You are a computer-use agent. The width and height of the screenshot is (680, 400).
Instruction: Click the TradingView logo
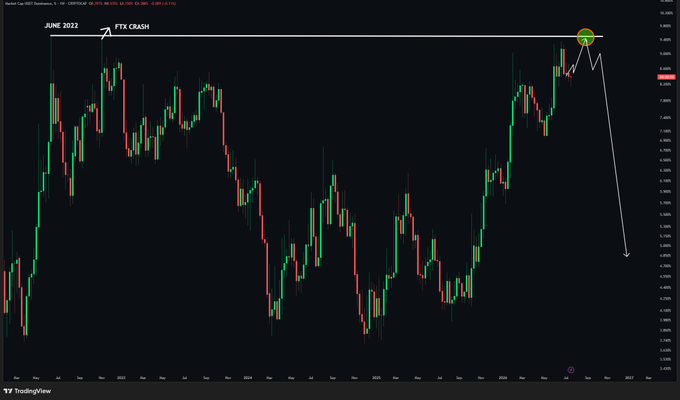(27, 391)
